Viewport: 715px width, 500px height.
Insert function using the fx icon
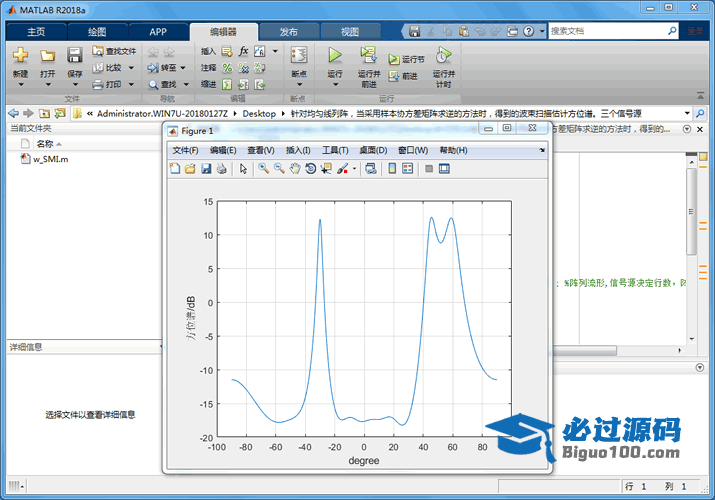244,51
